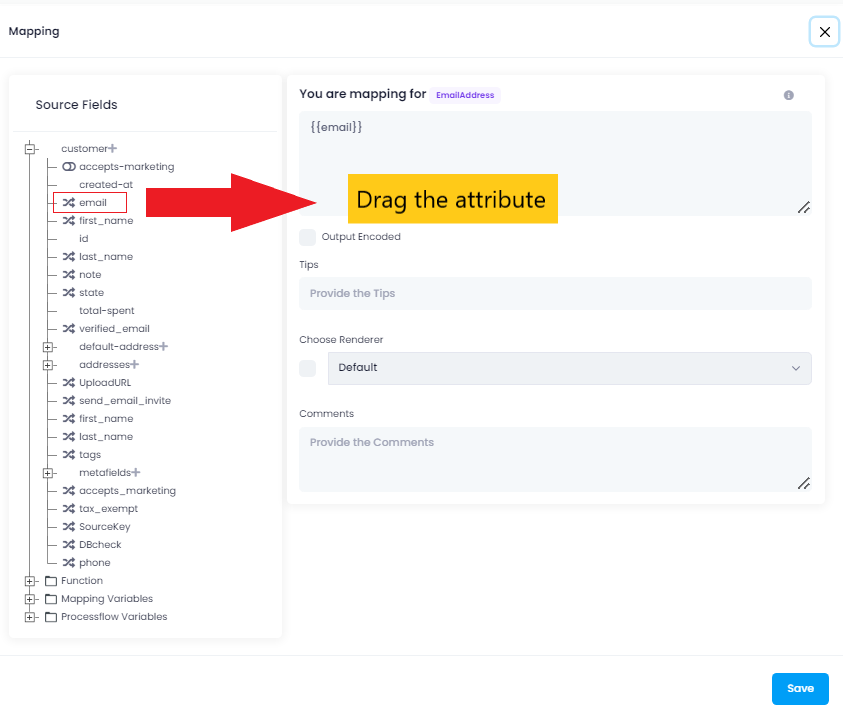
Task: Close the Mapping dialog
Action: pyautogui.click(x=825, y=32)
